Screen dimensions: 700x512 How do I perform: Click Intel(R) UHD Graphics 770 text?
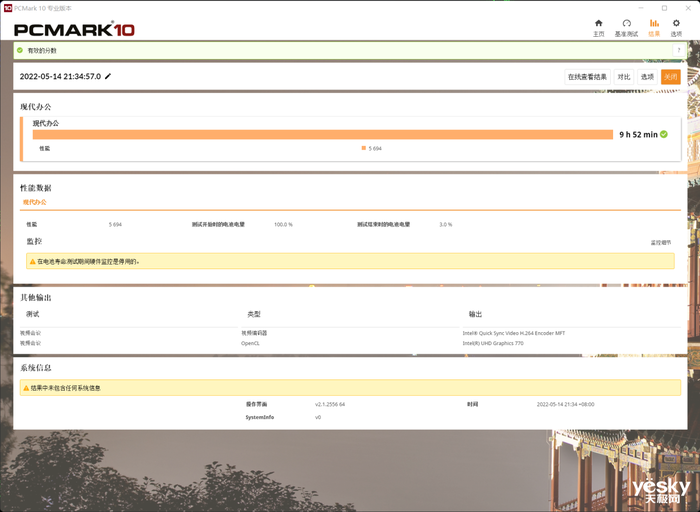pos(493,343)
